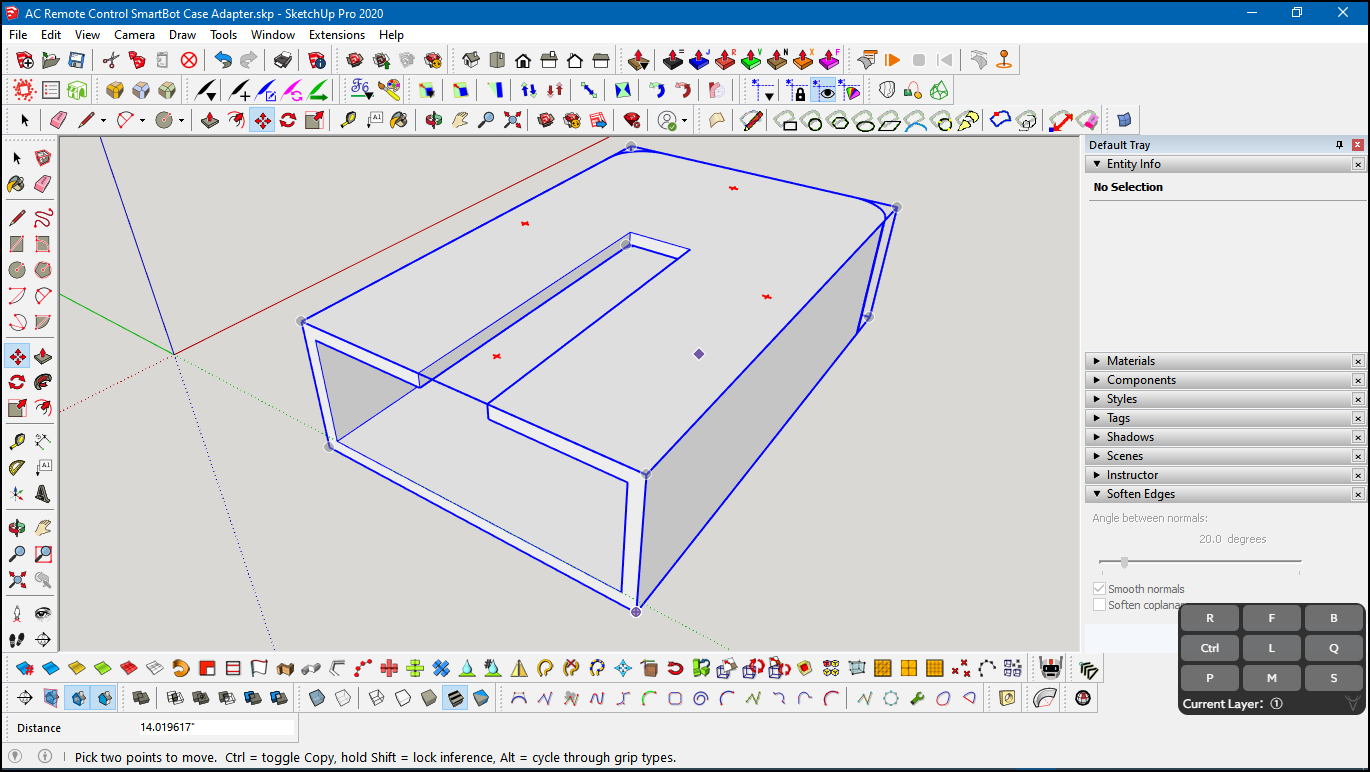Screen dimensions: 1370x772
Task: Activate the Orbit tool
Action: (x=15, y=527)
